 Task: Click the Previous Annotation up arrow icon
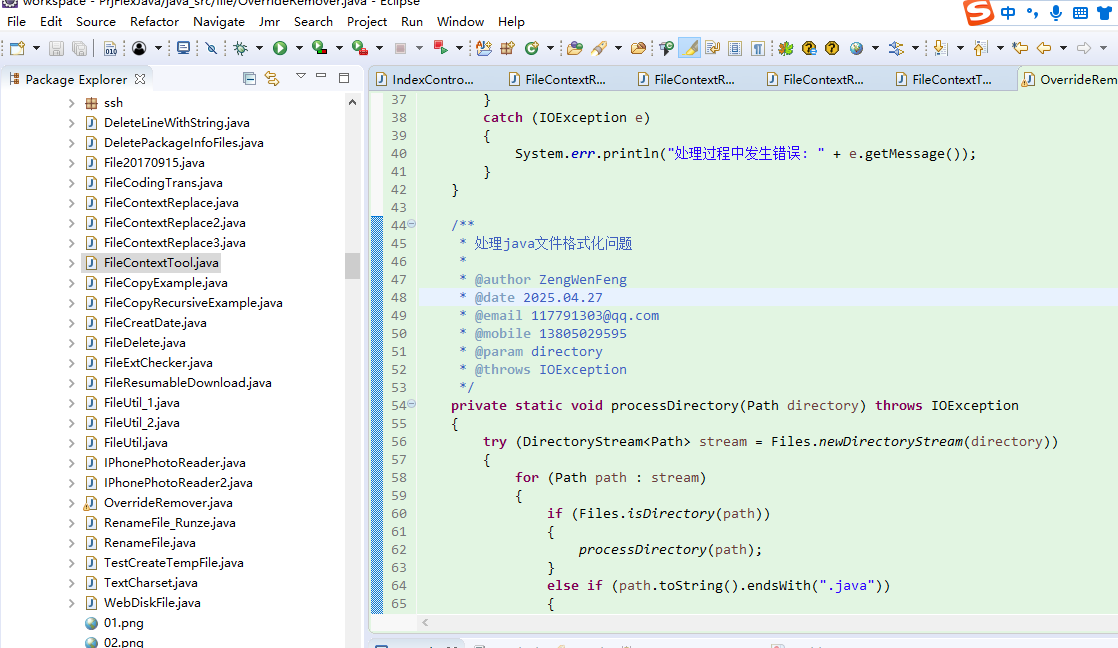980,48
